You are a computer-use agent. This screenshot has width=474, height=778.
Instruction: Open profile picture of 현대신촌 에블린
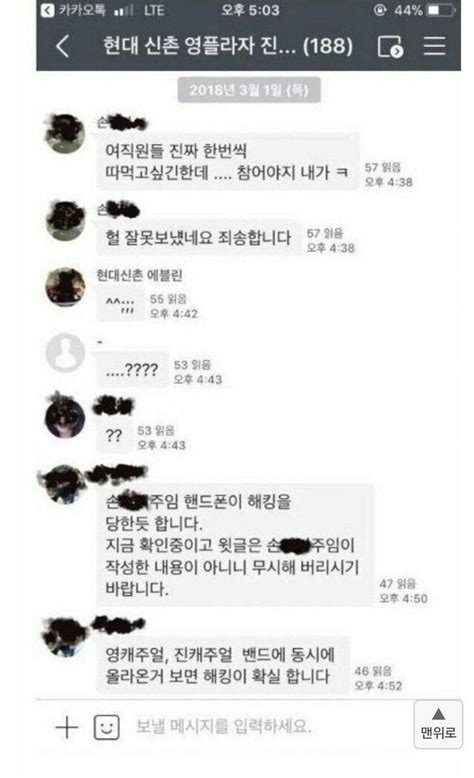point(65,287)
